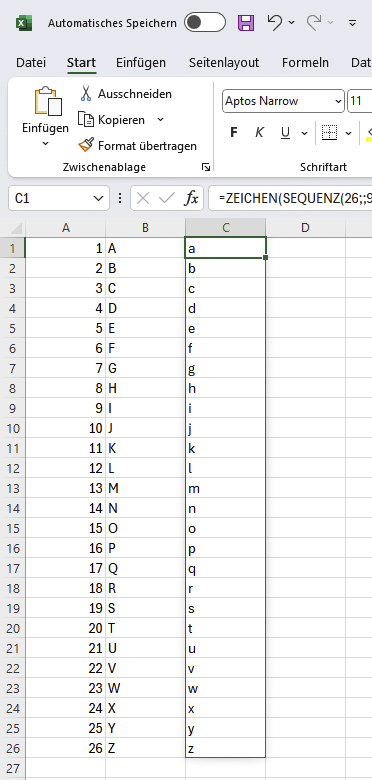This screenshot has width=372, height=780.
Task: Click cell C10 containing j
Action: (x=225, y=428)
